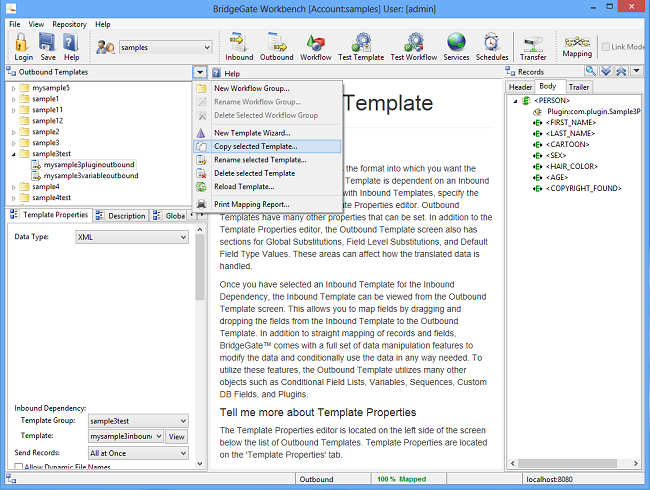The width and height of the screenshot is (650, 490).
Task: Open the Repository menu
Action: click(69, 24)
